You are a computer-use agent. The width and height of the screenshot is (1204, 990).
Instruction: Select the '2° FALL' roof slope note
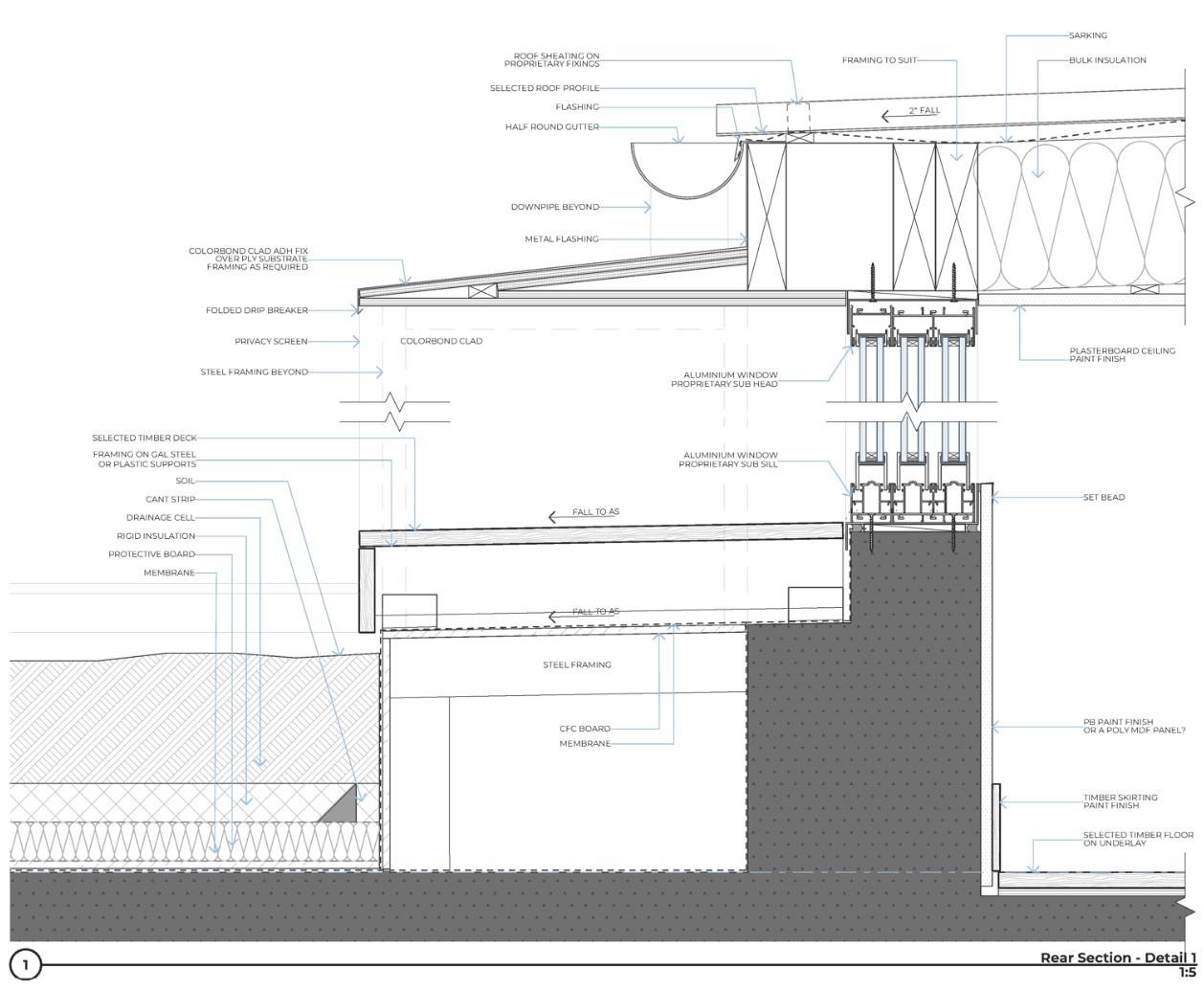click(925, 111)
